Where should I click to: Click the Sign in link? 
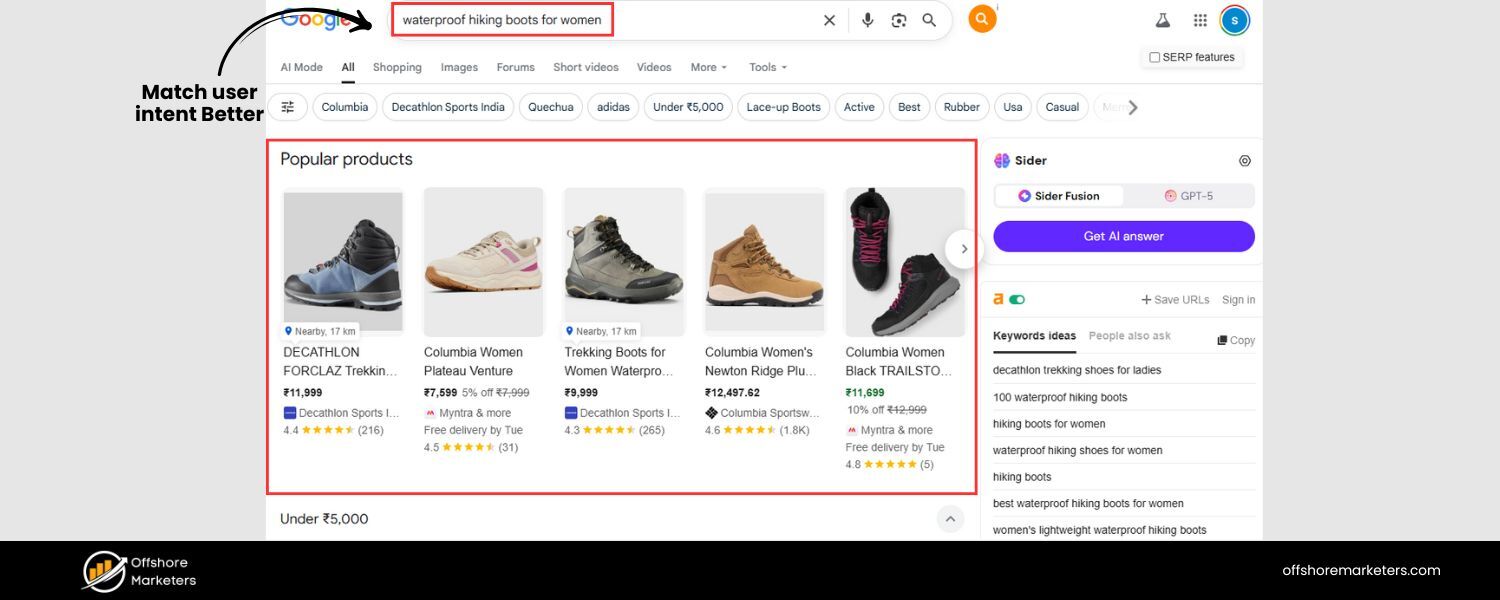[1238, 299]
